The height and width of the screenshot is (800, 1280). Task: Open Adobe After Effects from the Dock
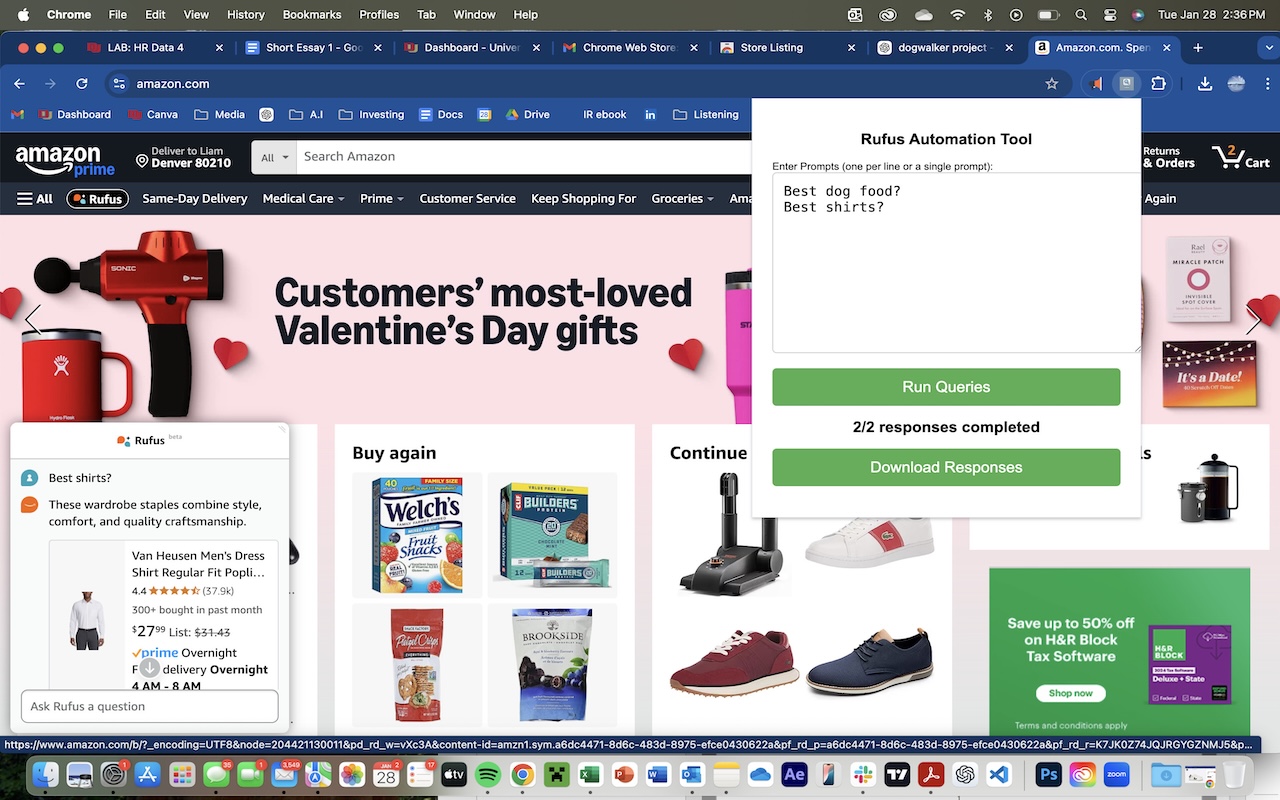tap(794, 774)
